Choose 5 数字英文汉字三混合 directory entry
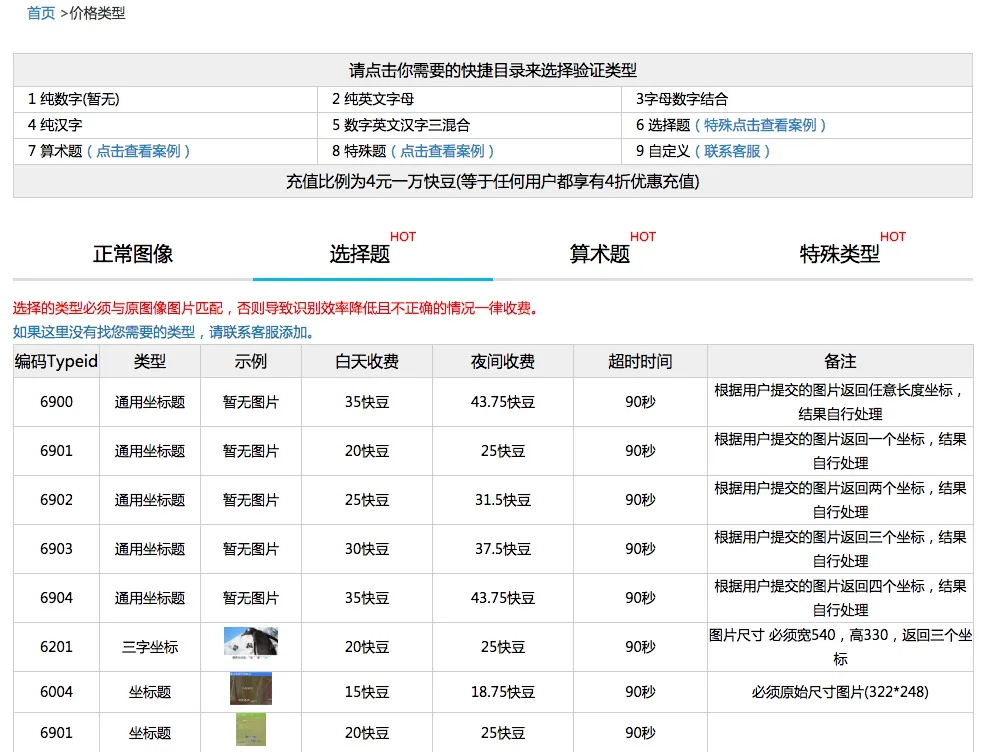Image resolution: width=988 pixels, height=752 pixels. [x=401, y=125]
